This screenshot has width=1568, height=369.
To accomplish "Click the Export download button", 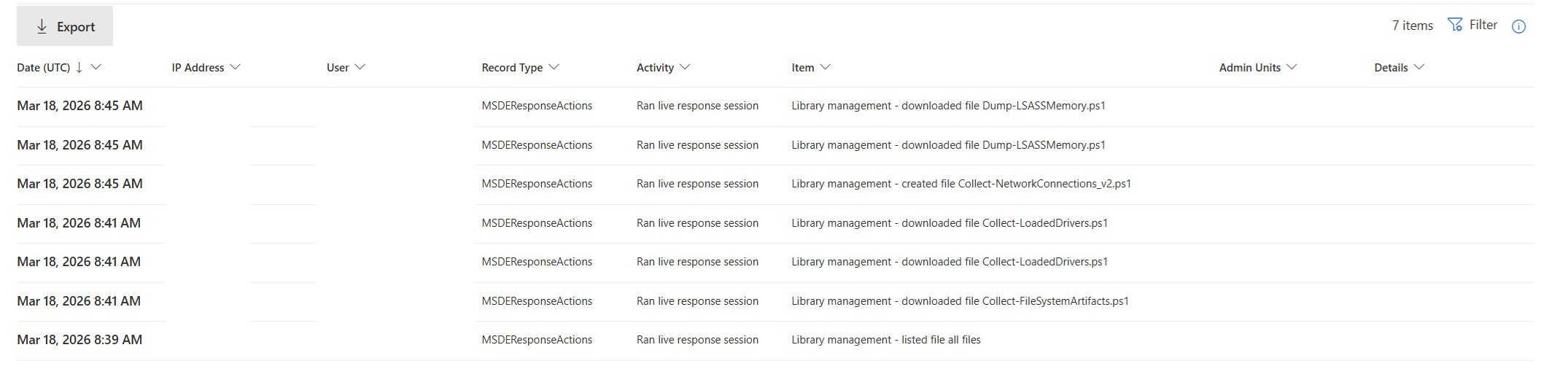I will pos(65,26).
